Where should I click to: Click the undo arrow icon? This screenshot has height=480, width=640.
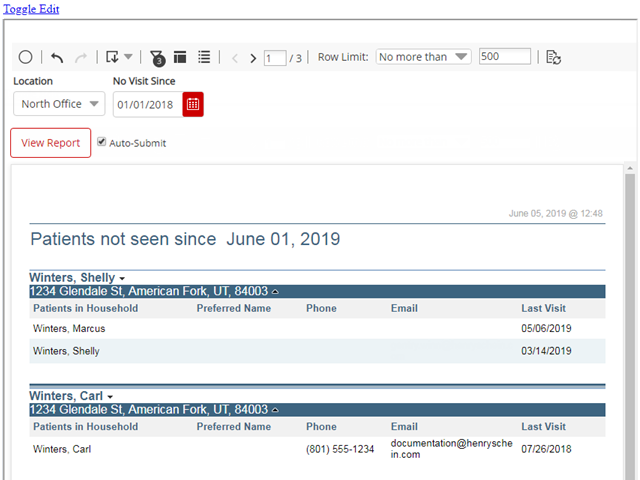coord(57,58)
